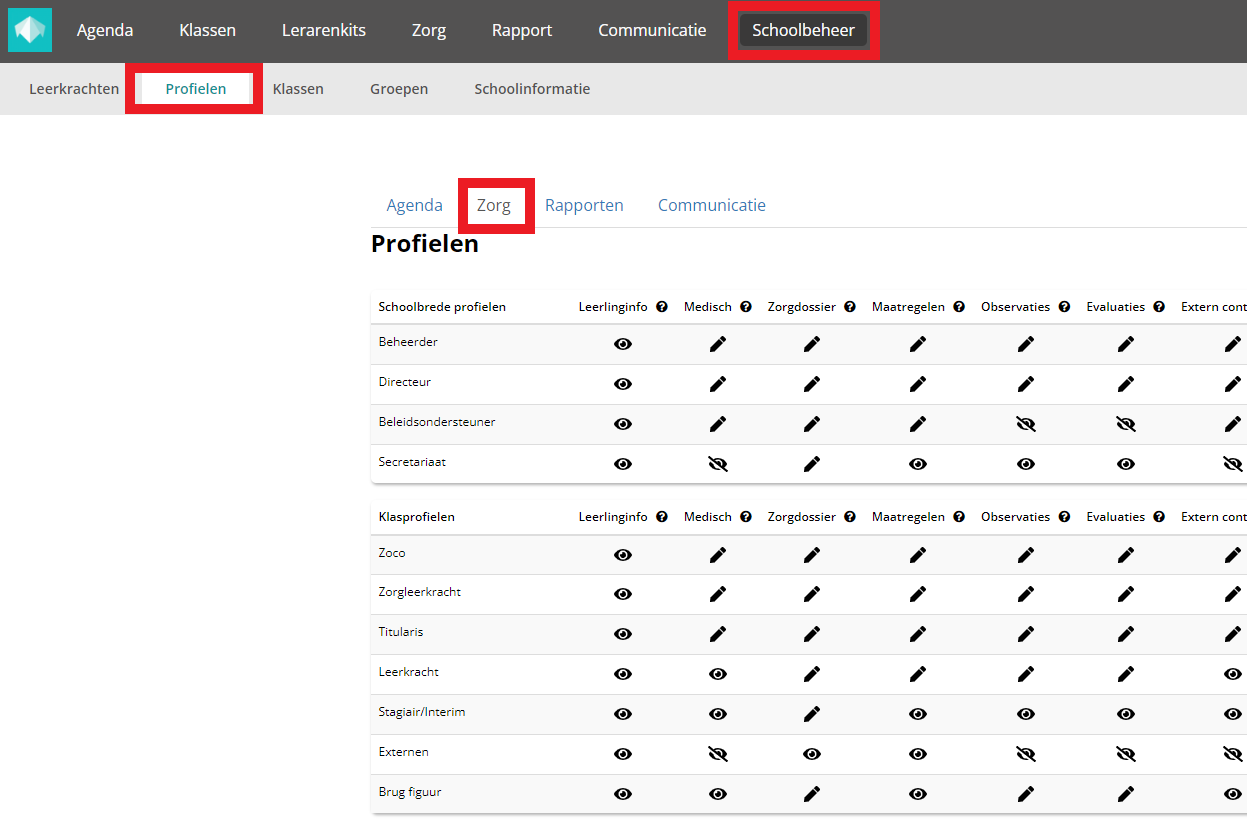Click help icon next to Leerlinginfo in Schoolbrede profielen
The height and width of the screenshot is (833, 1247).
[662, 307]
